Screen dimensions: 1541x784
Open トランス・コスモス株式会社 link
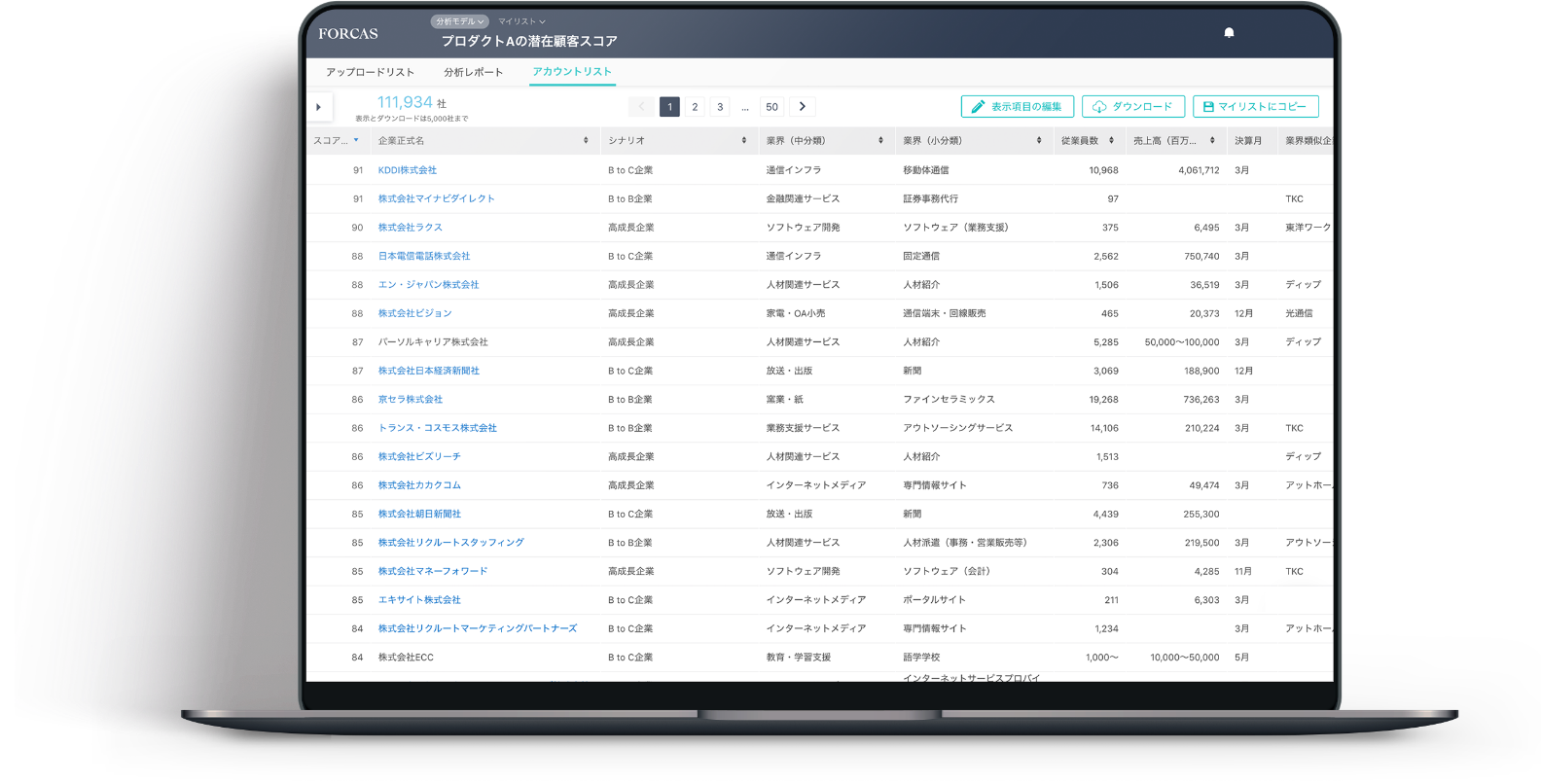437,428
